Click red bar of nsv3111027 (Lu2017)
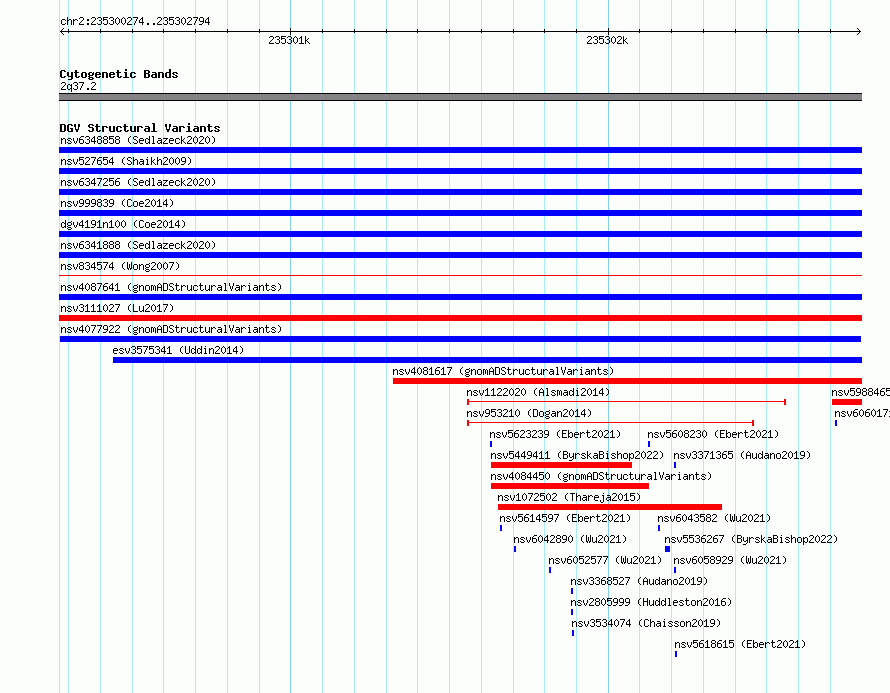Viewport: 890px width, 693px height. (460, 318)
